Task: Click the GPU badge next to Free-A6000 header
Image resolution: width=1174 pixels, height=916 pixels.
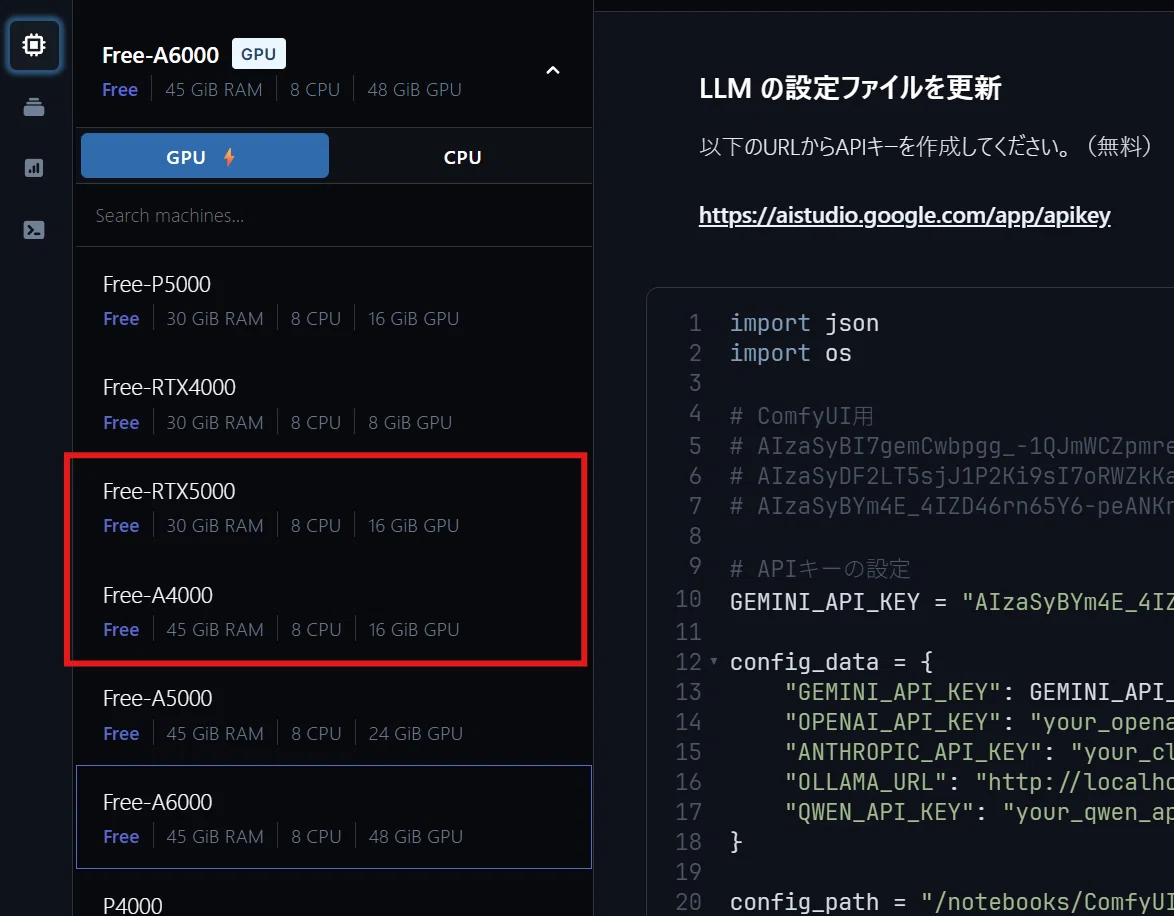Action: pyautogui.click(x=258, y=54)
